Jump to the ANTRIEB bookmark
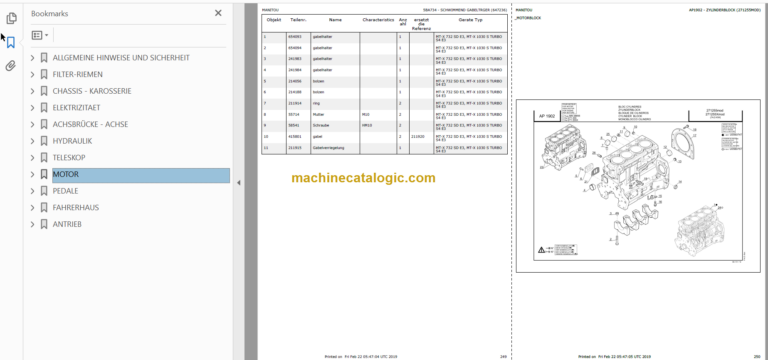Viewport: 768px width, 360px height. 67,224
